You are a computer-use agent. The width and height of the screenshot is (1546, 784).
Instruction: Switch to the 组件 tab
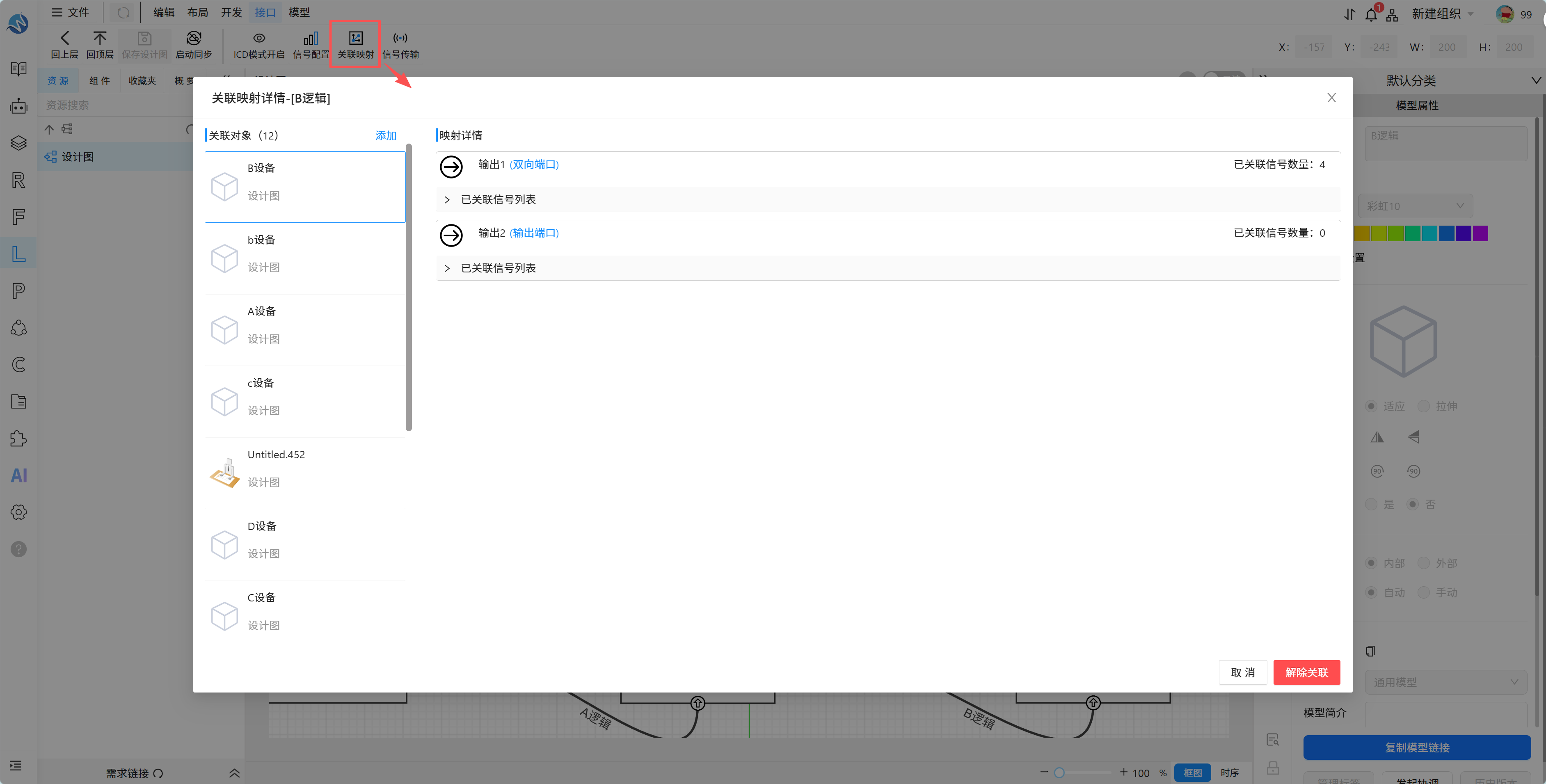pyautogui.click(x=100, y=80)
